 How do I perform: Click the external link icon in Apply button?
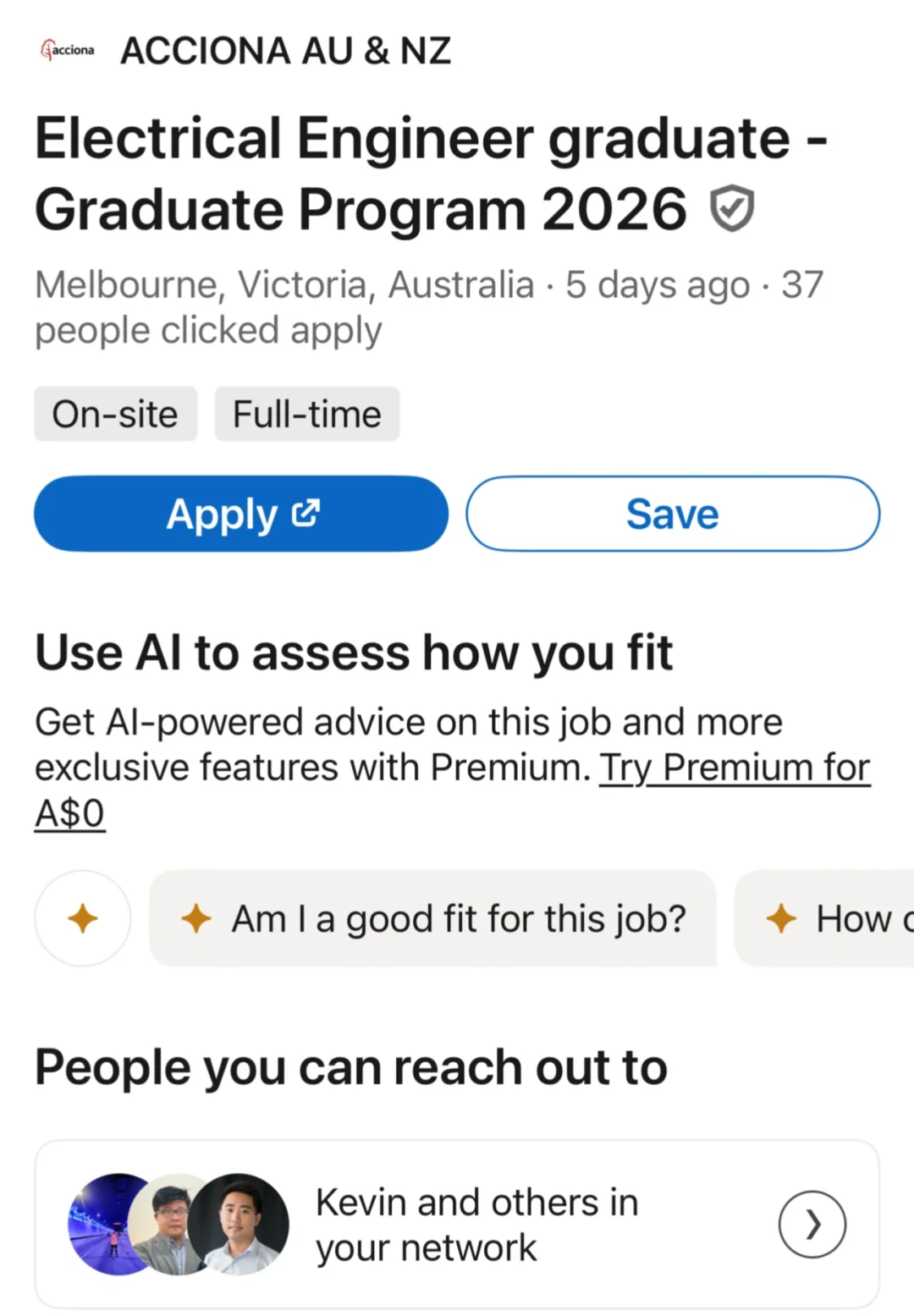click(306, 513)
